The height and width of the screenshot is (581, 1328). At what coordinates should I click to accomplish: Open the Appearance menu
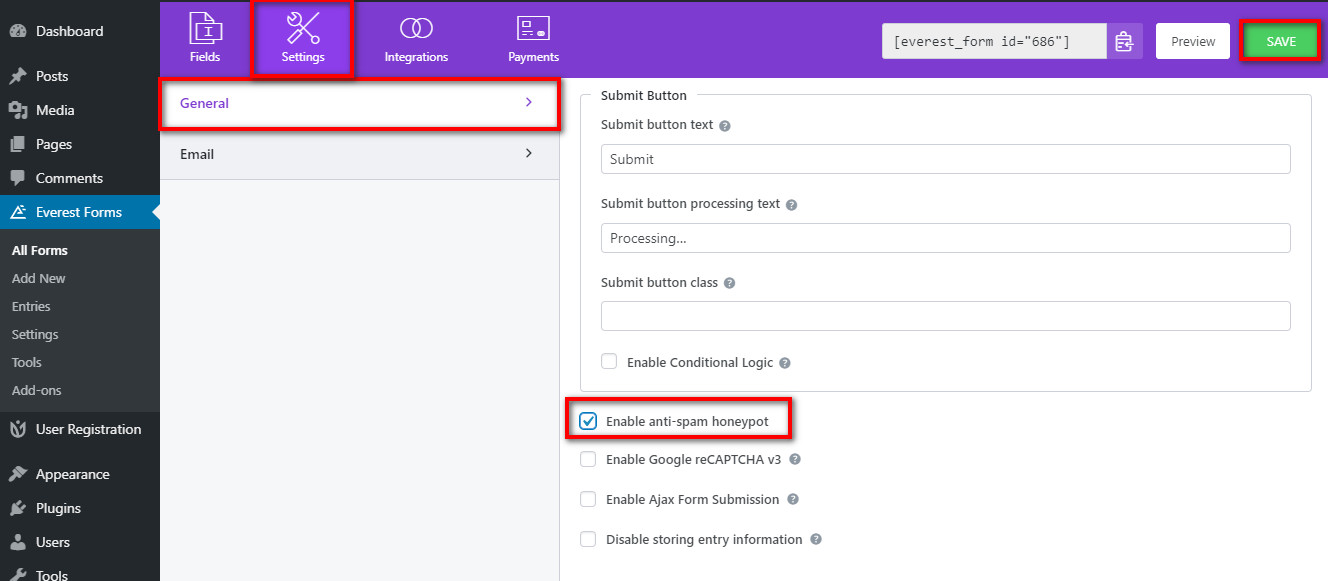tap(80, 474)
